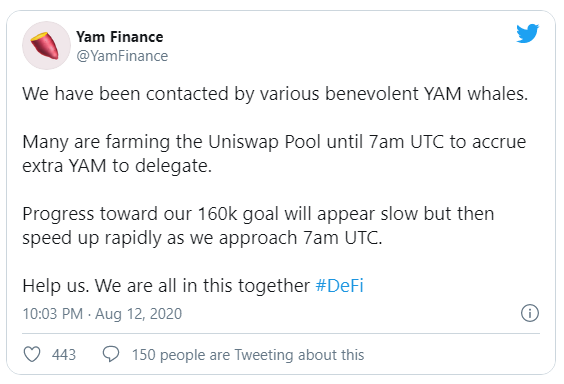Visit the @YamFinance handle link

[x=122, y=56]
